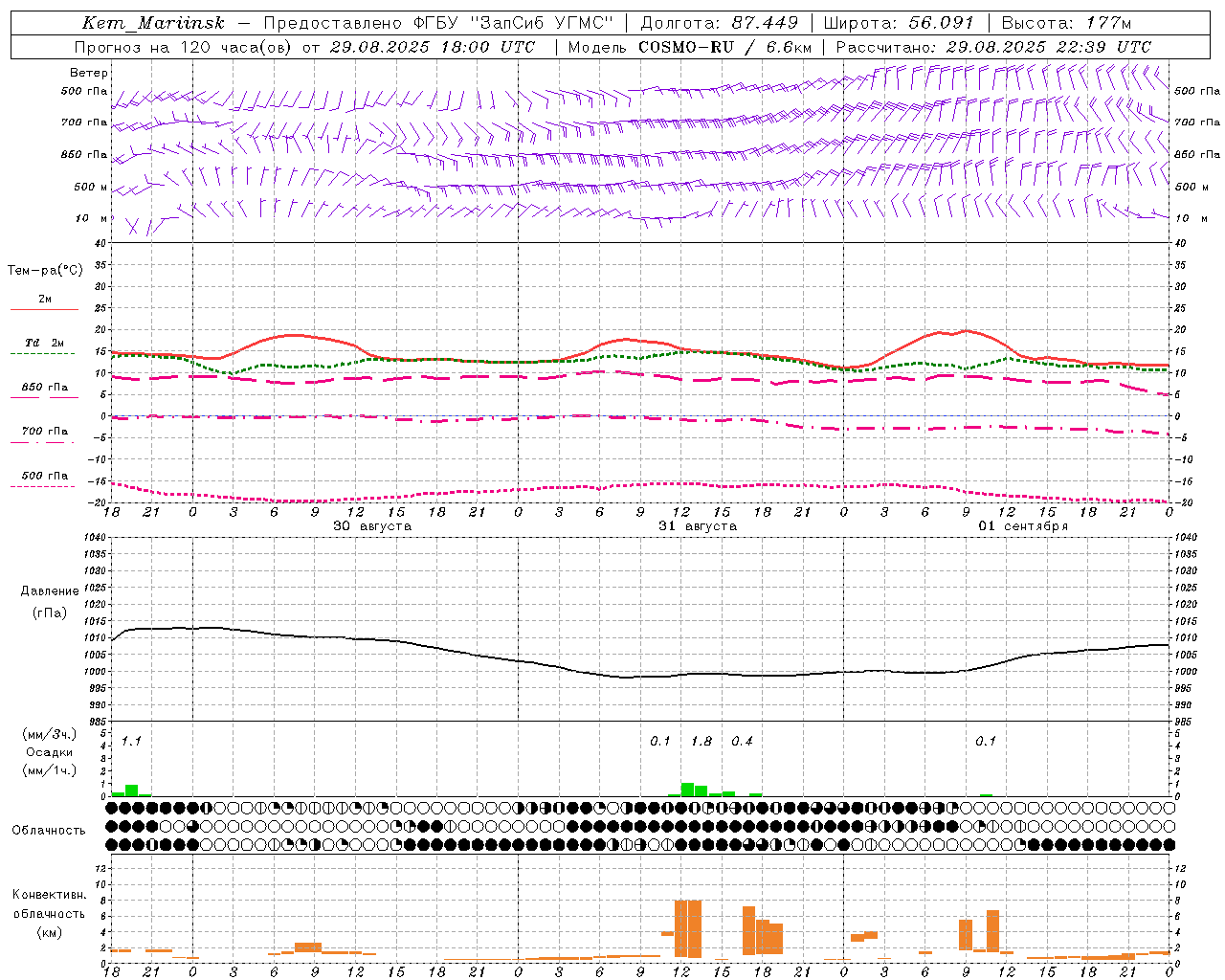Image resolution: width=1225 pixels, height=980 pixels.
Task: Click the left 700 гПа wind level label
Action: [84, 122]
